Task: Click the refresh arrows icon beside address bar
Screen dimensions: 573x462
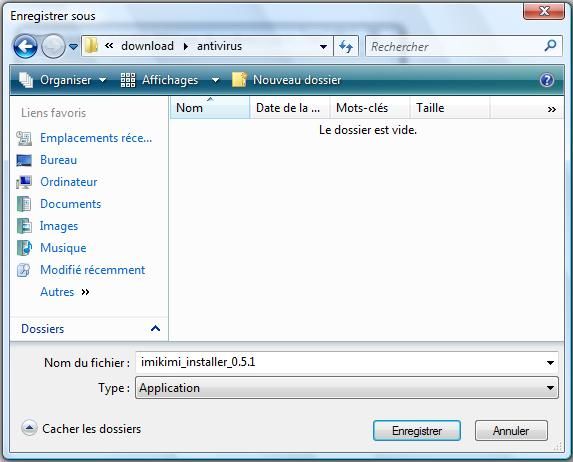Action: (x=346, y=46)
